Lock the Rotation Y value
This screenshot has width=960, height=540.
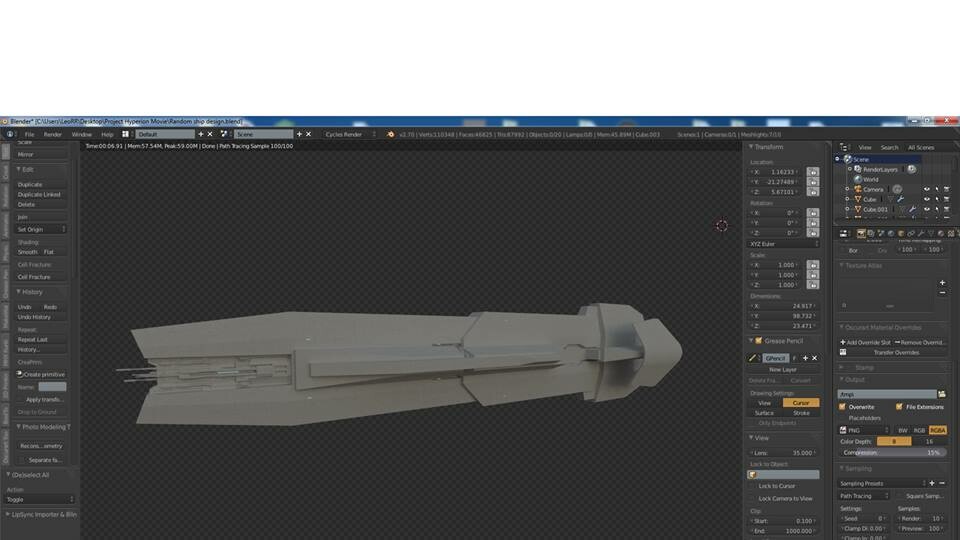[812, 223]
